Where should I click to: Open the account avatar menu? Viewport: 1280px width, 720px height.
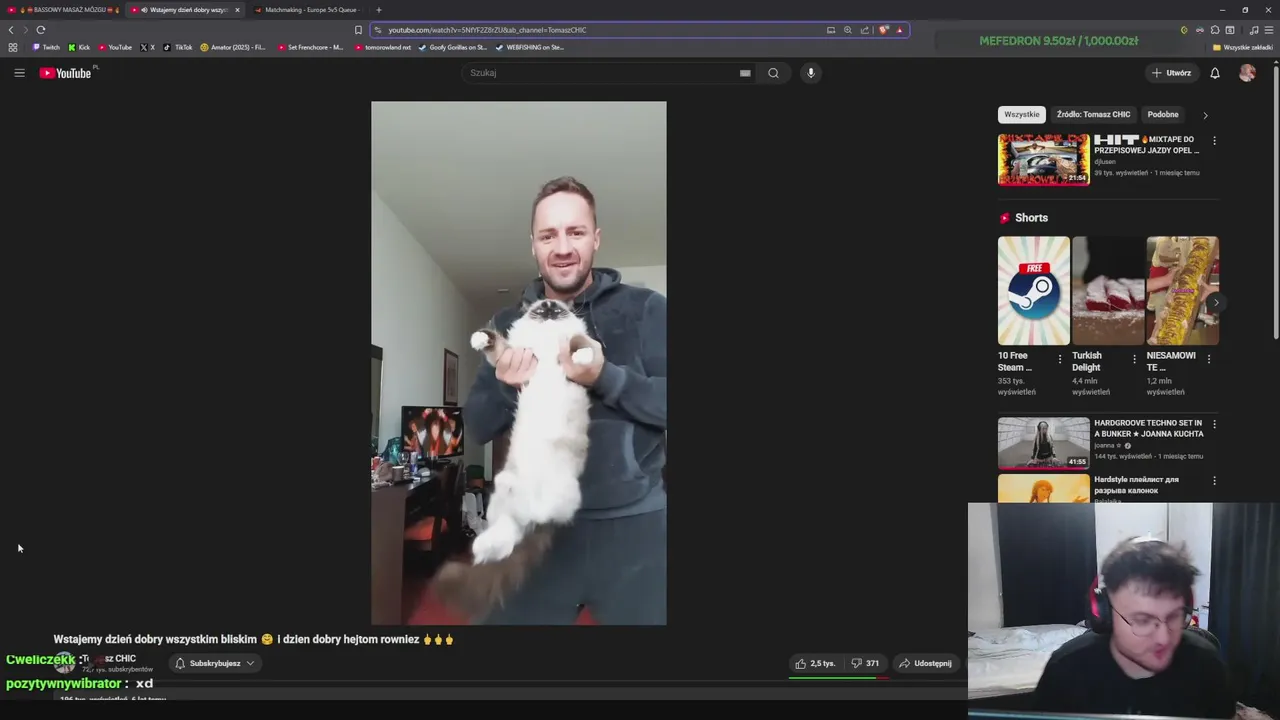(x=1247, y=73)
